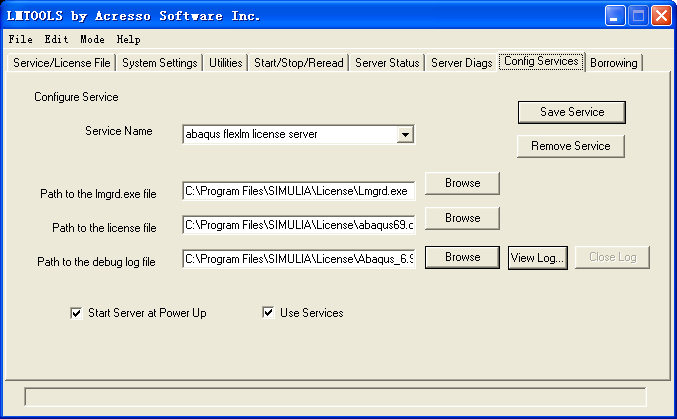Click the Close Log button
The width and height of the screenshot is (677, 419).
click(612, 257)
